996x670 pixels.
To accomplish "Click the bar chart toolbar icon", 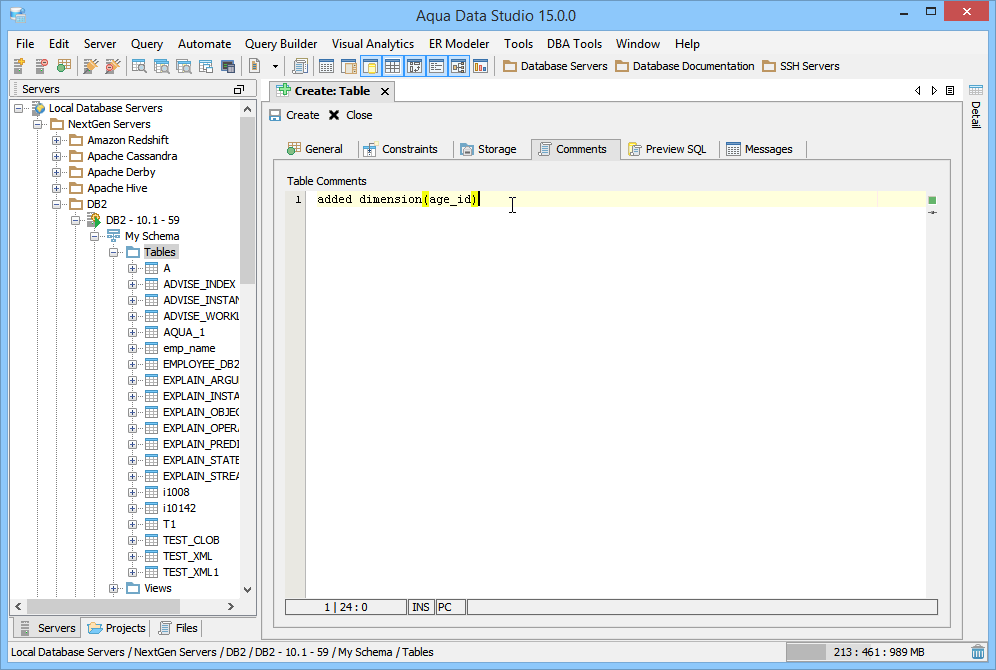I will pos(481,66).
